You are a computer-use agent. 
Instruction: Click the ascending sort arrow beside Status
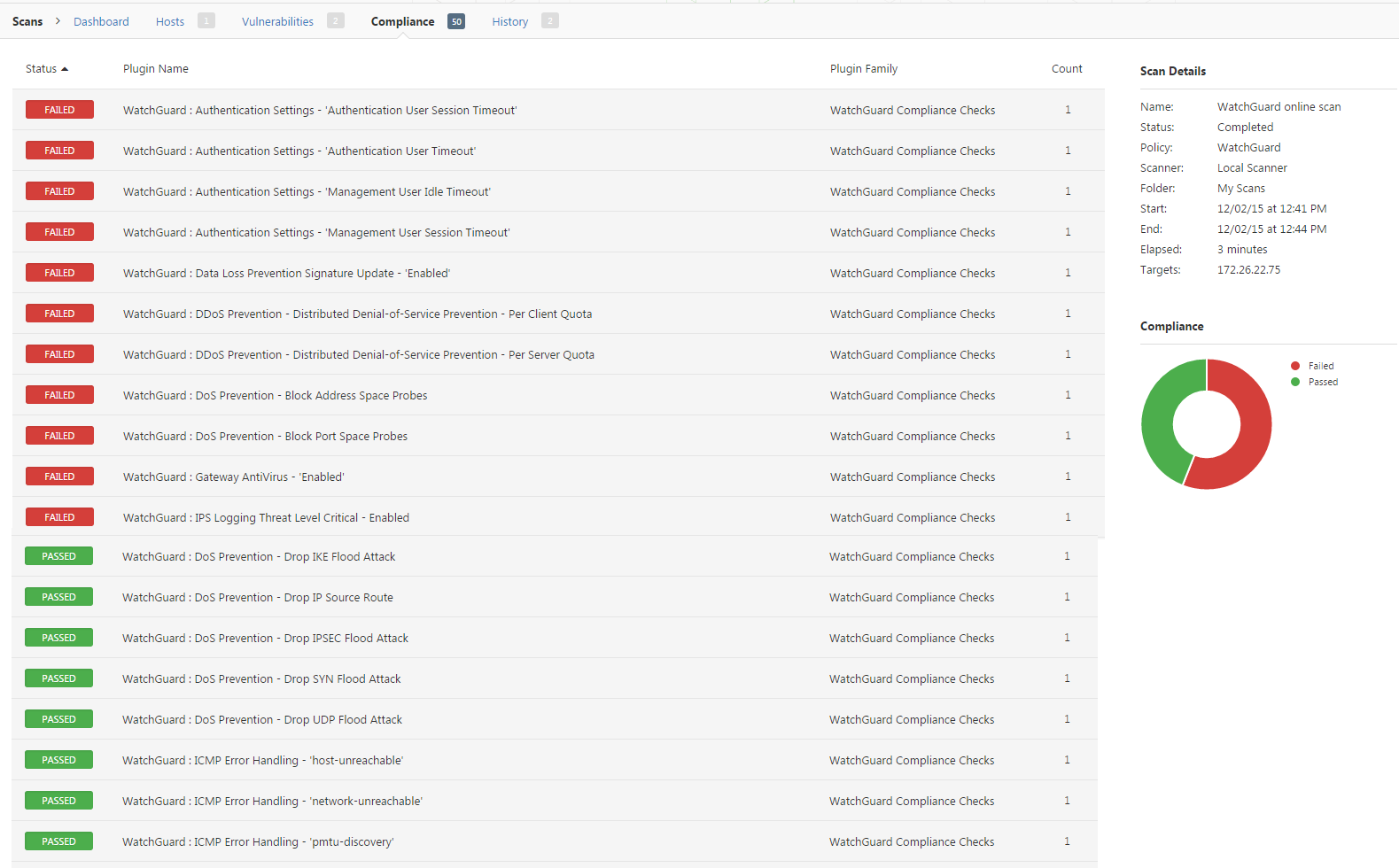pyautogui.click(x=65, y=69)
